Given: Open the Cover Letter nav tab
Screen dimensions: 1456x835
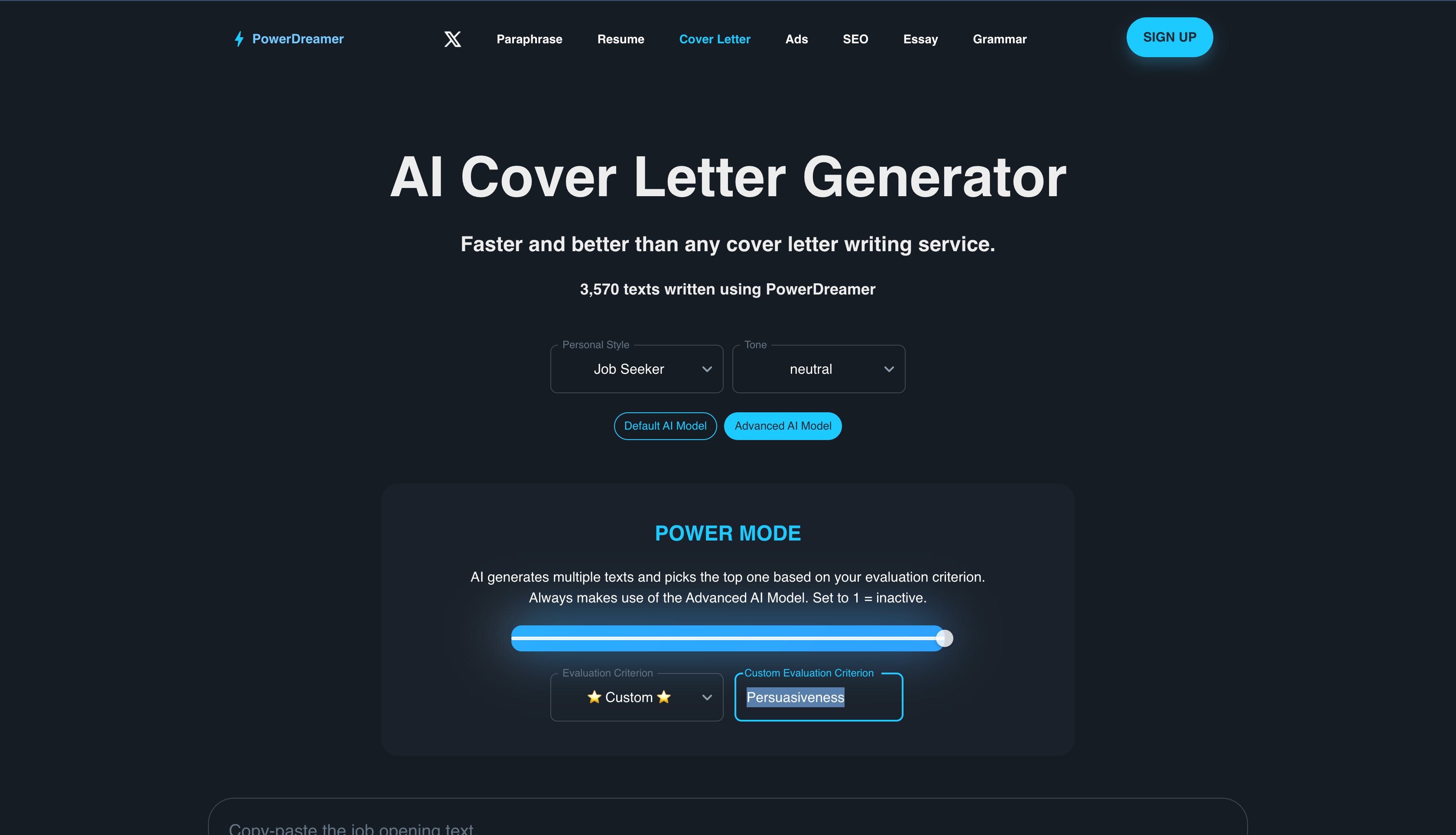Looking at the screenshot, I should pyautogui.click(x=714, y=39).
